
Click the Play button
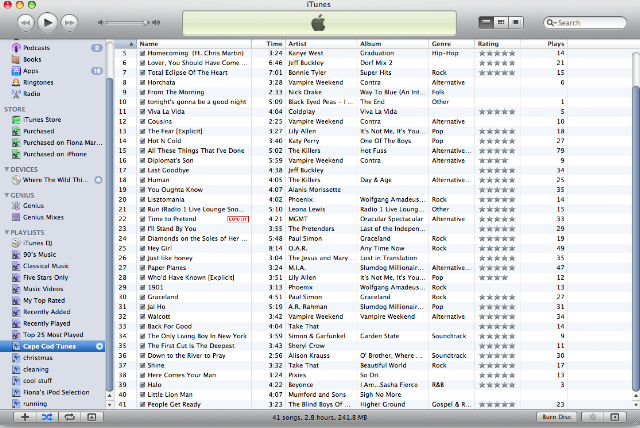(x=47, y=22)
